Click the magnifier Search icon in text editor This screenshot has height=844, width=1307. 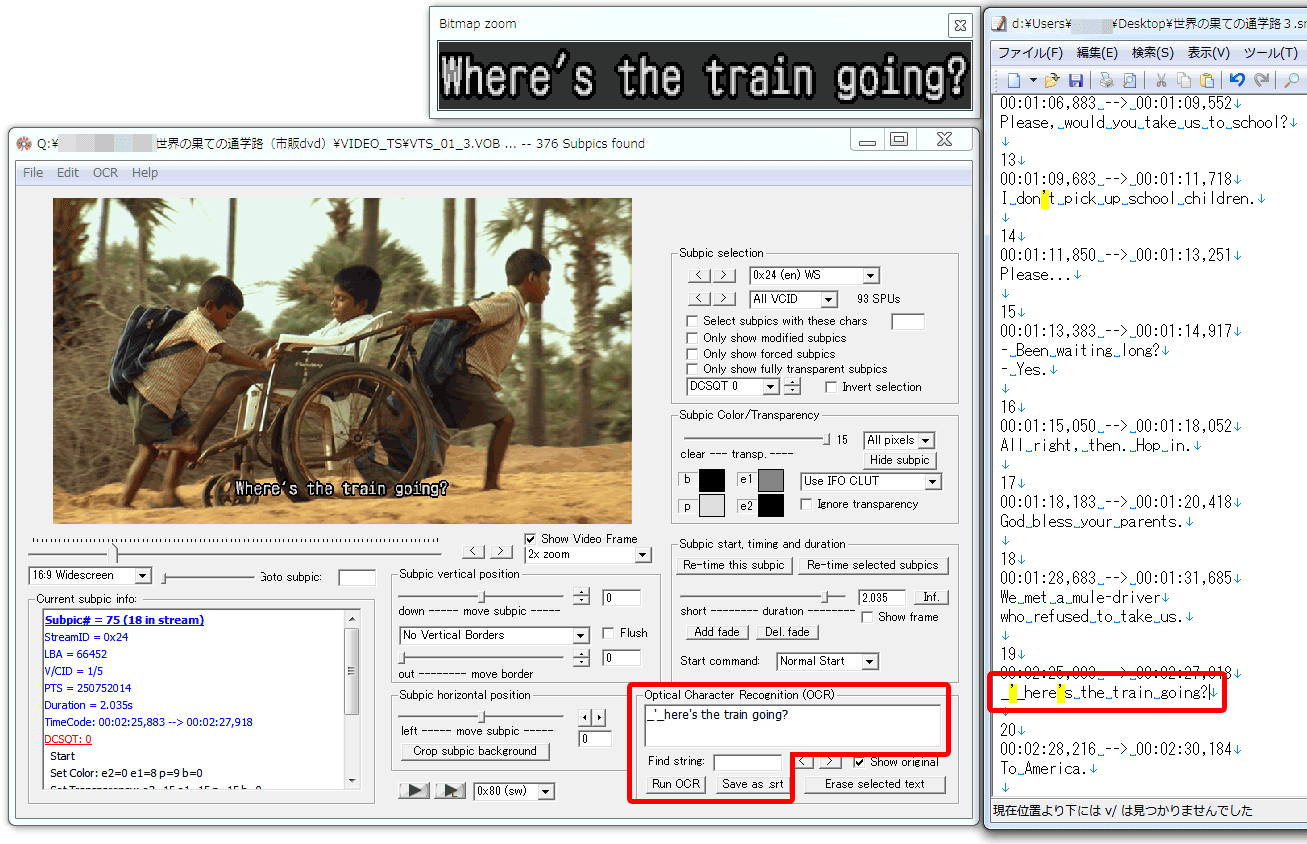pyautogui.click(x=1292, y=80)
